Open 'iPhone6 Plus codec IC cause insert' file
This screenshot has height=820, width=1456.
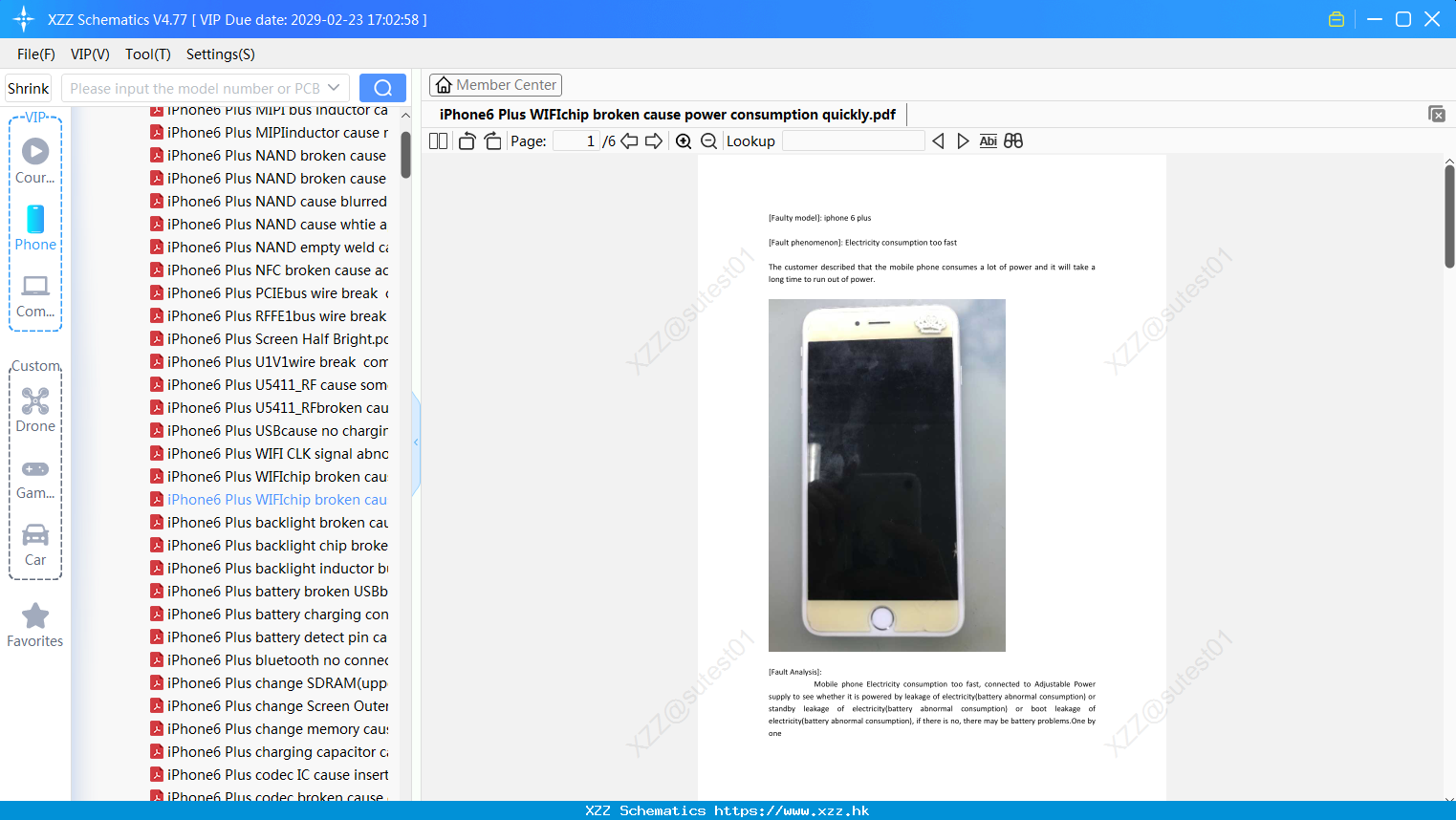(269, 775)
